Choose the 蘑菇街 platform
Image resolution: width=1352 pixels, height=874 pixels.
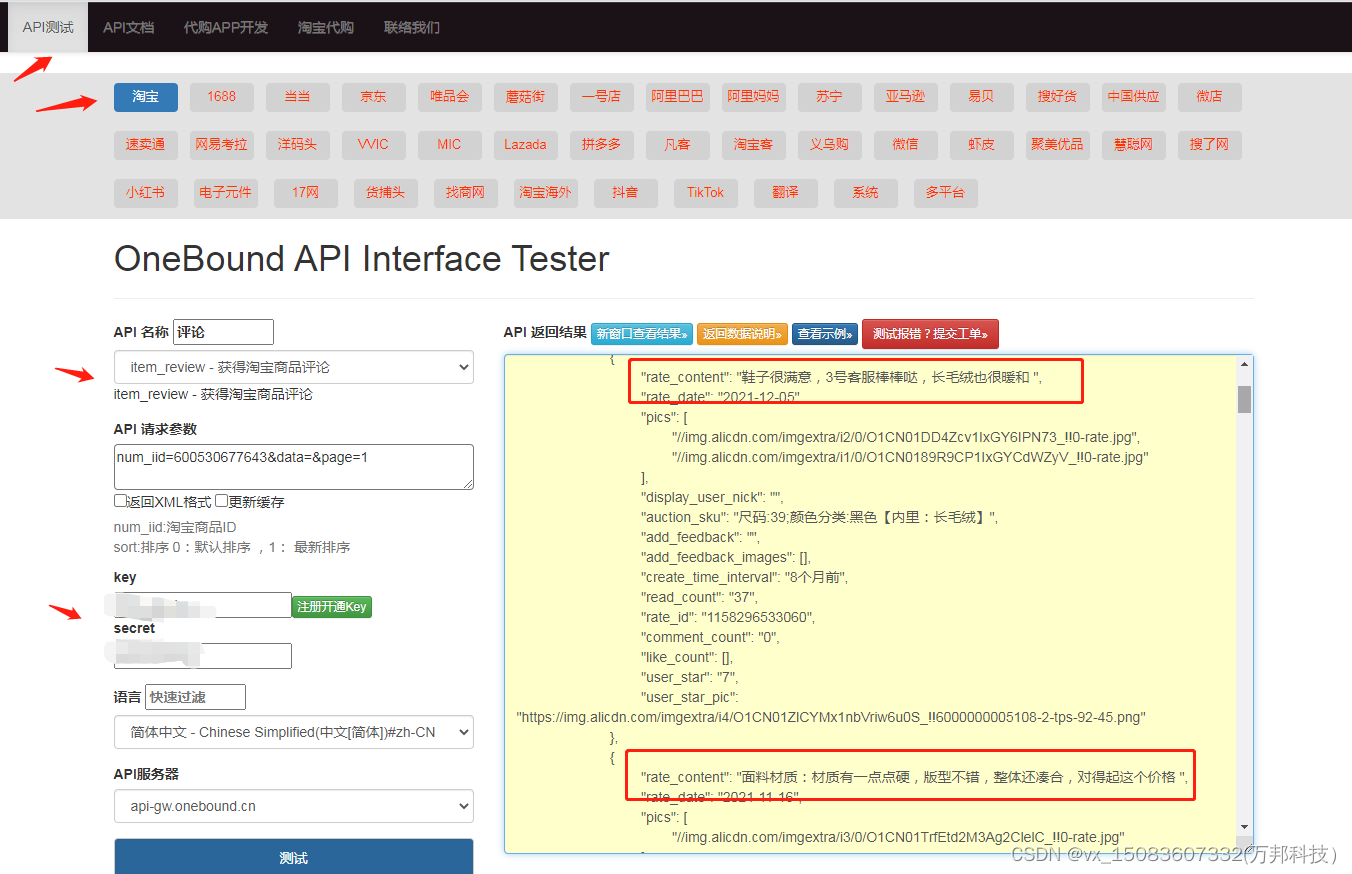pos(526,97)
